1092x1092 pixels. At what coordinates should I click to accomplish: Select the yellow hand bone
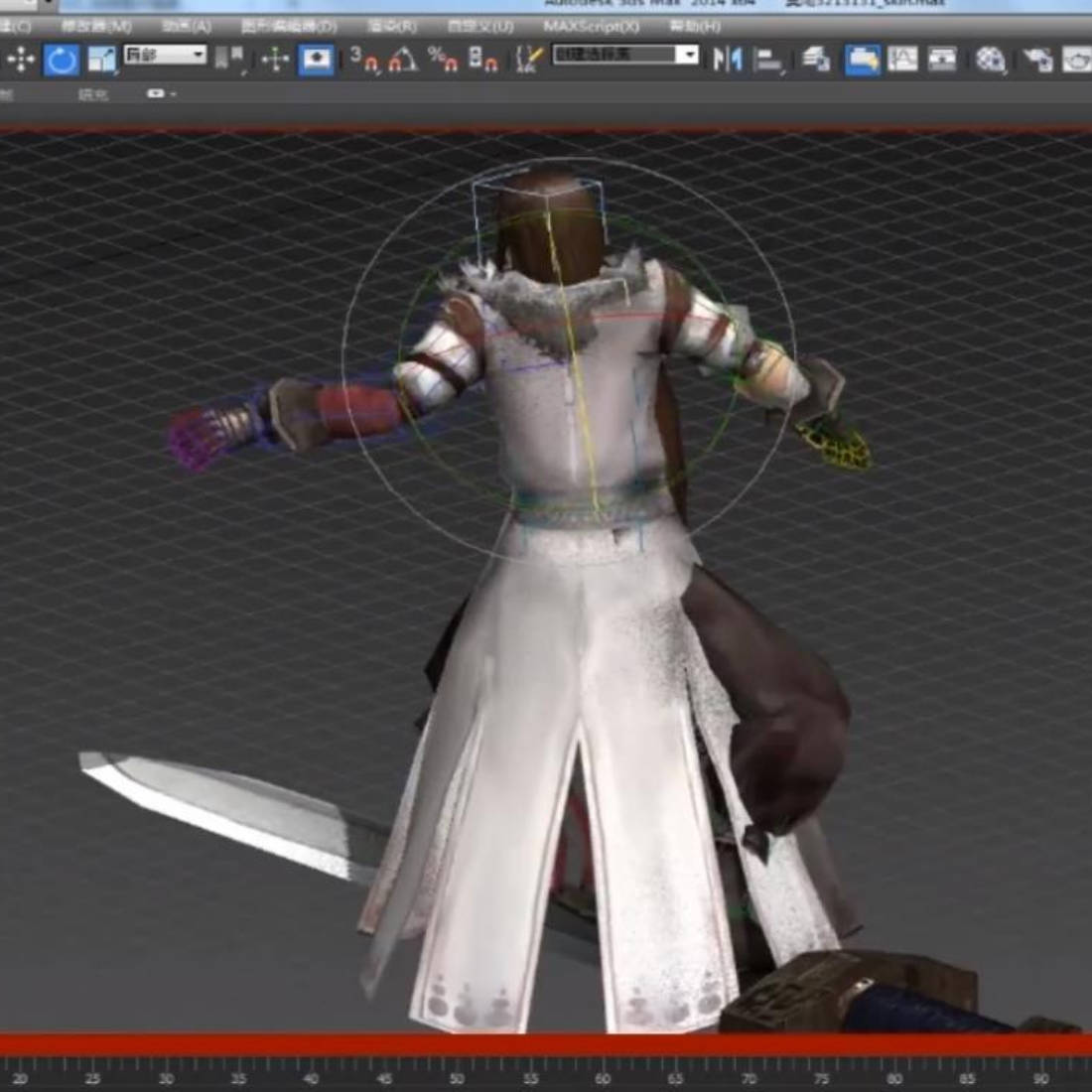pyautogui.click(x=834, y=445)
